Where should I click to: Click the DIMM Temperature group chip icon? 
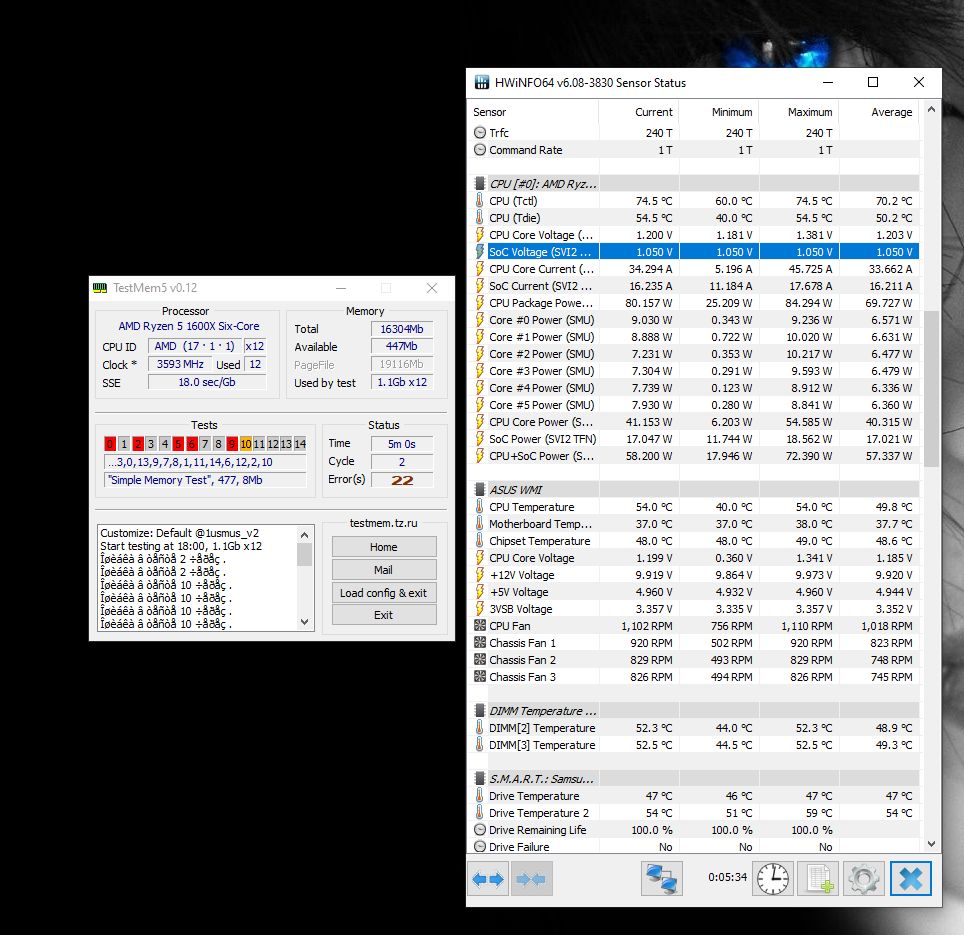(480, 711)
